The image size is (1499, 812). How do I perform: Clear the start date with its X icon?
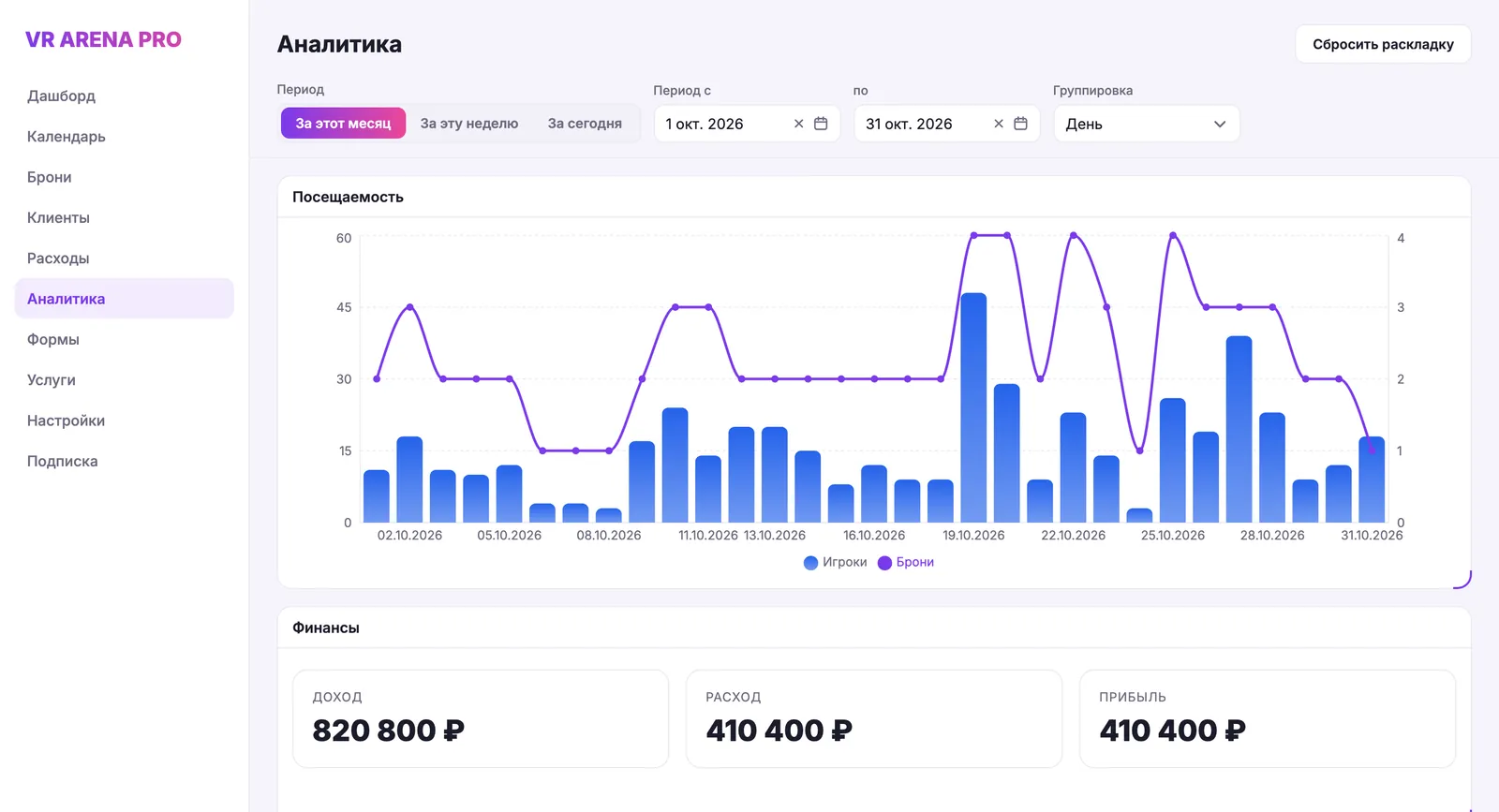click(798, 124)
